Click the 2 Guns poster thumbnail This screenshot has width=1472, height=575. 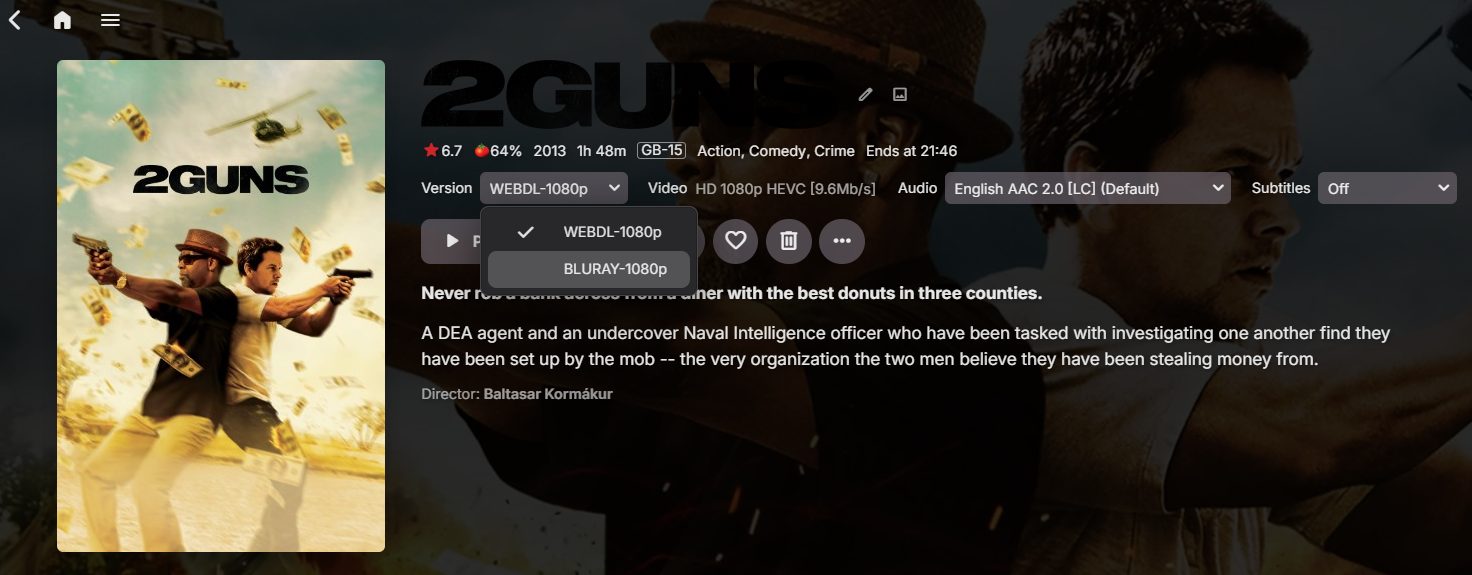point(221,306)
